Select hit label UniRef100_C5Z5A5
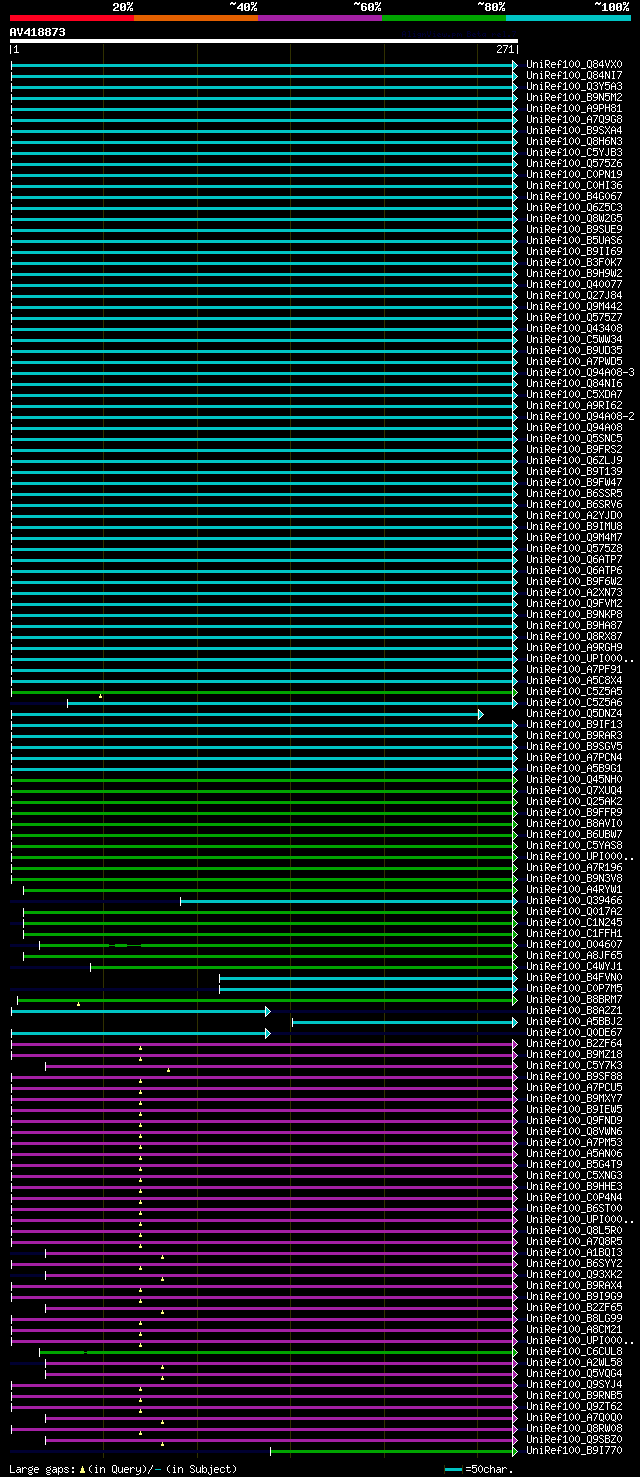 point(573,691)
